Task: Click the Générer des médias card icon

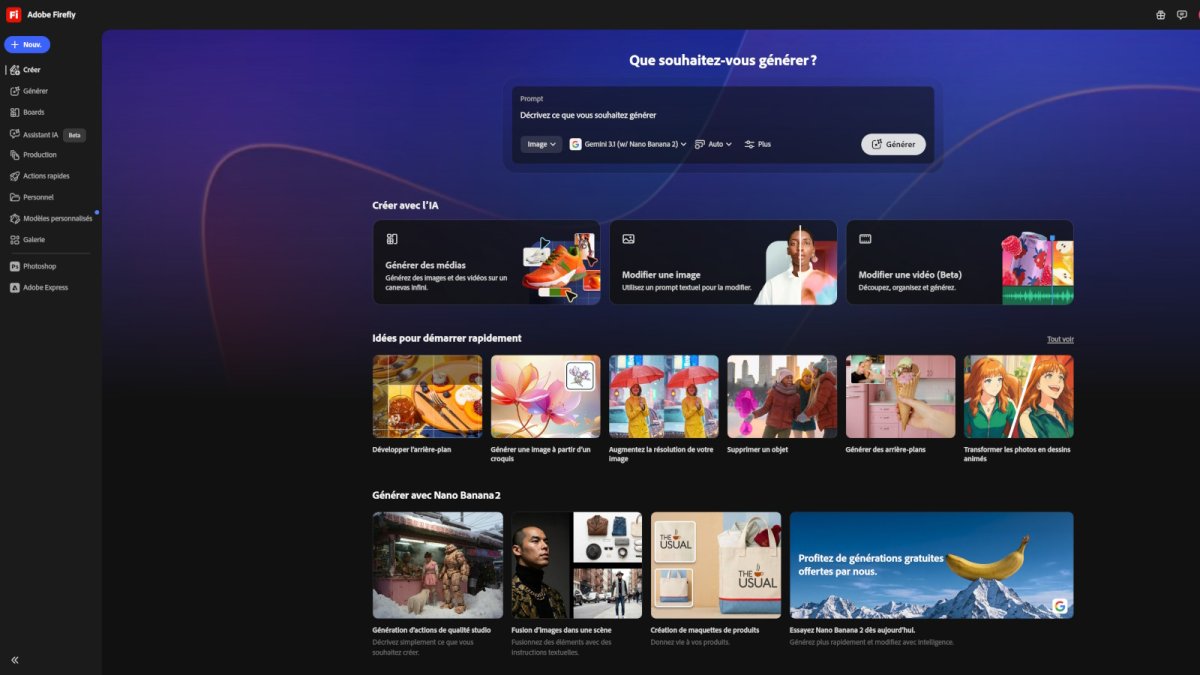Action: click(x=392, y=239)
